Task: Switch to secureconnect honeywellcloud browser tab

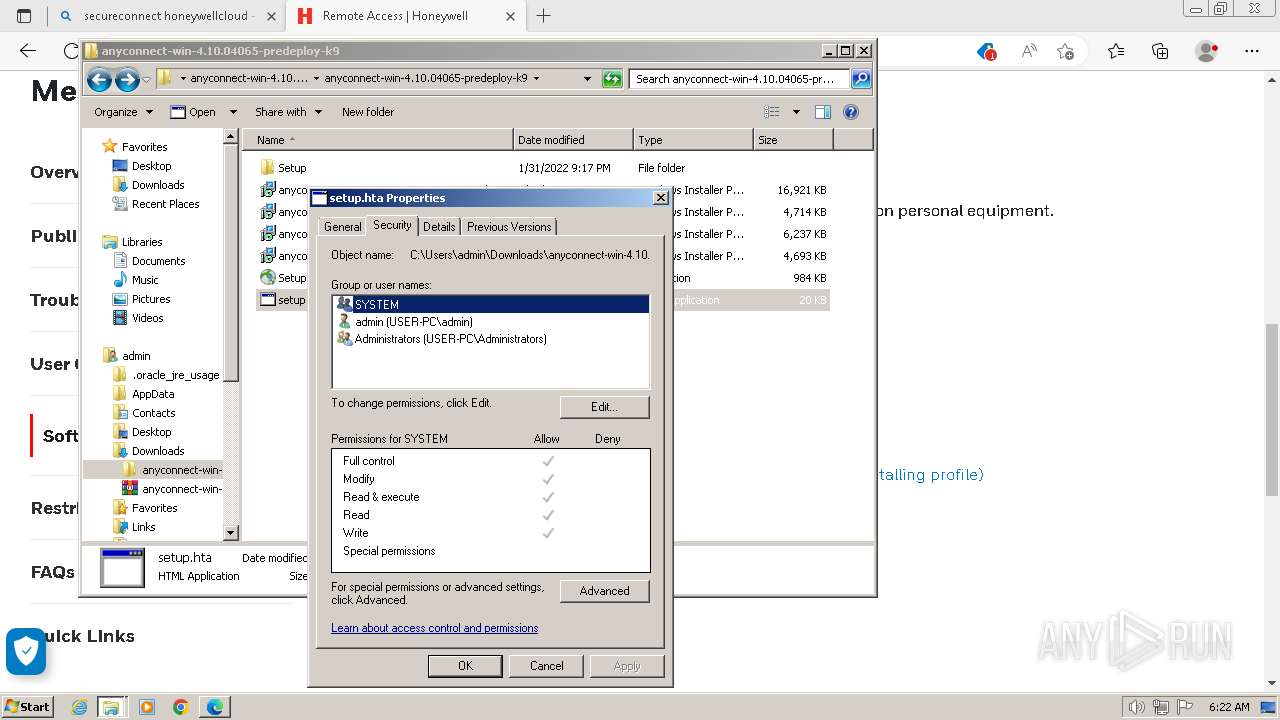Action: pyautogui.click(x=167, y=16)
